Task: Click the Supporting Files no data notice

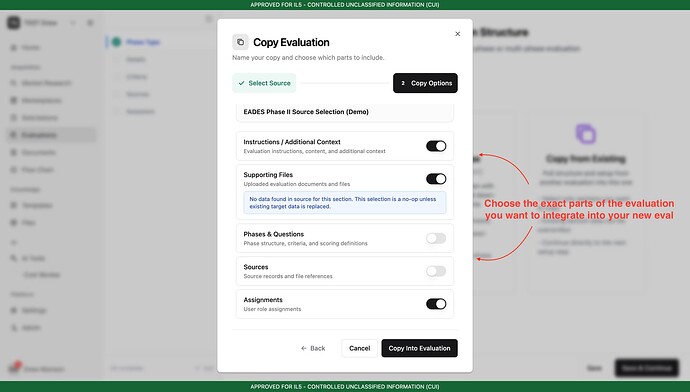Action: click(x=345, y=203)
